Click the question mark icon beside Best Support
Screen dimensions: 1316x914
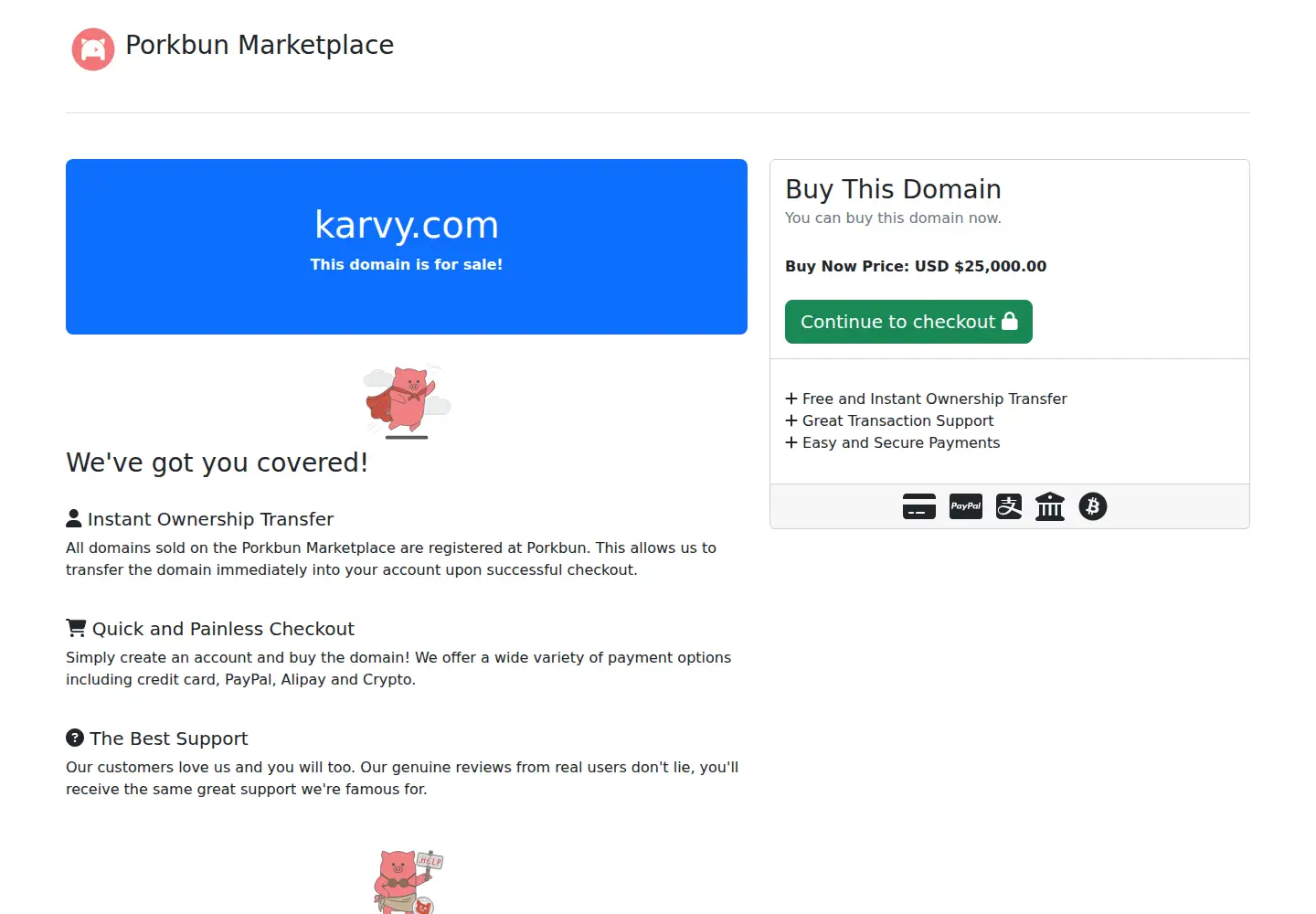pyautogui.click(x=75, y=738)
